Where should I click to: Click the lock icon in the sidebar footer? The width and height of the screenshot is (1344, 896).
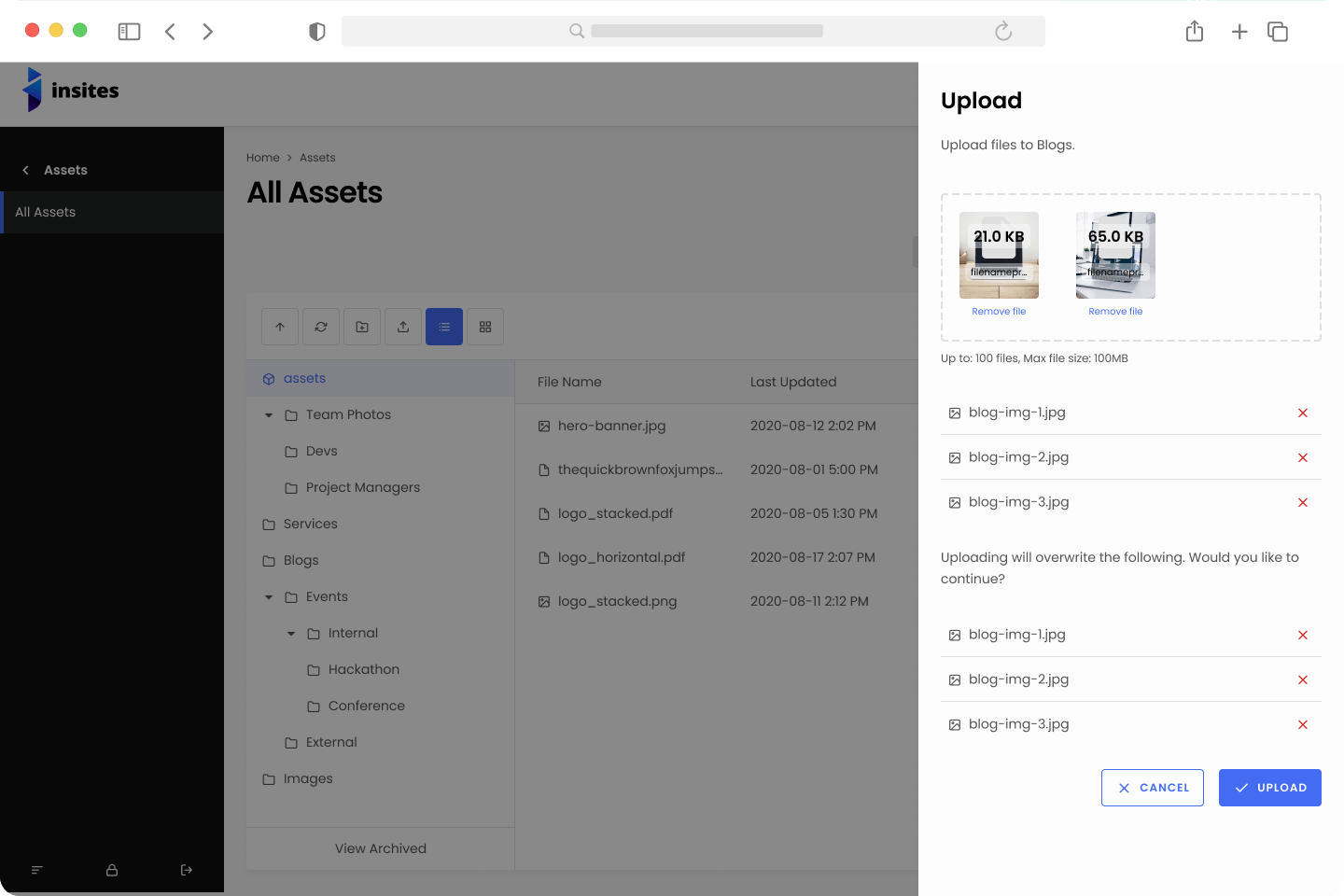[x=111, y=870]
